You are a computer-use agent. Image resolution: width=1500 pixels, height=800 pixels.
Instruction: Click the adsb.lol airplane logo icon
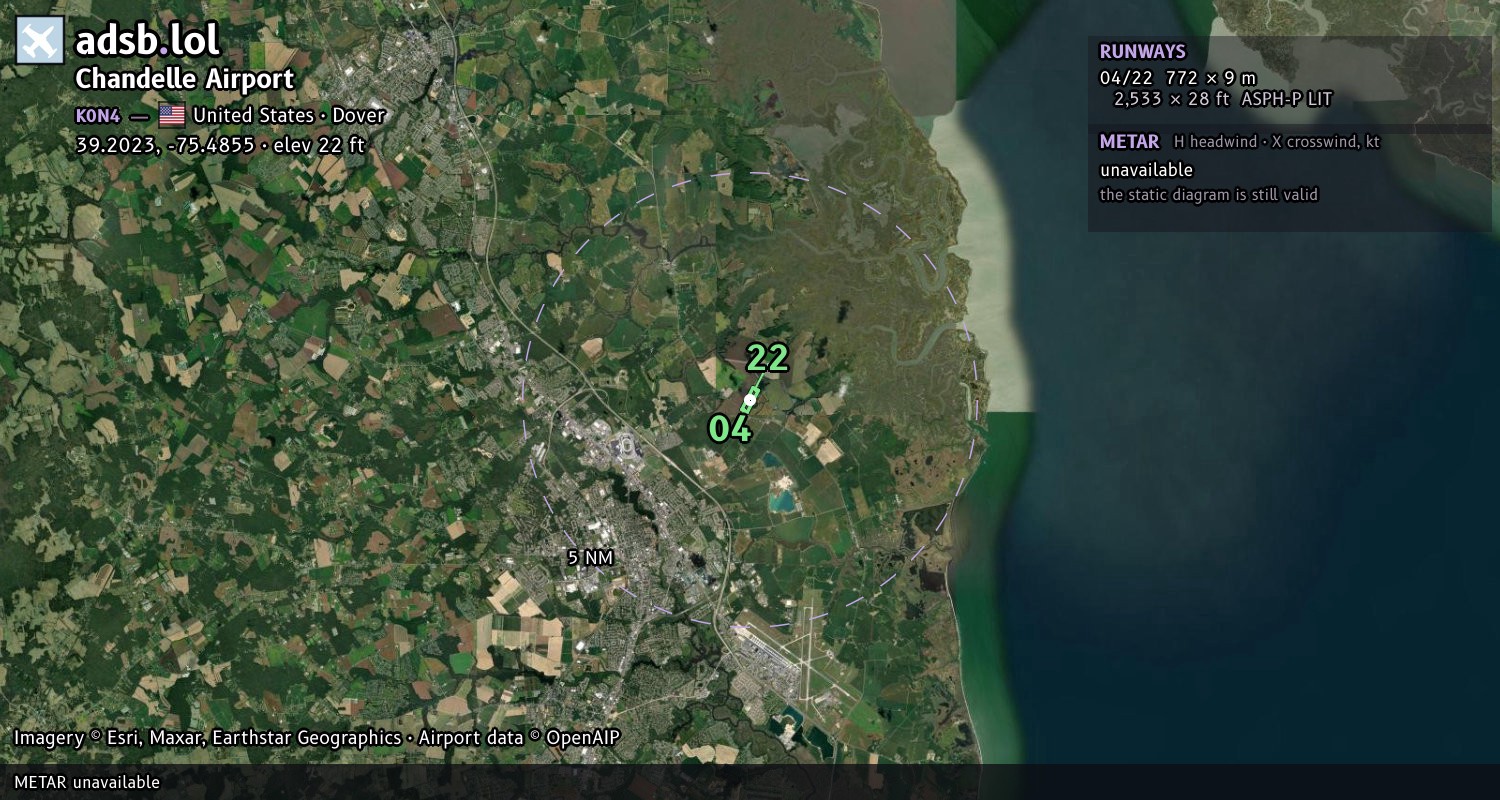[40, 40]
